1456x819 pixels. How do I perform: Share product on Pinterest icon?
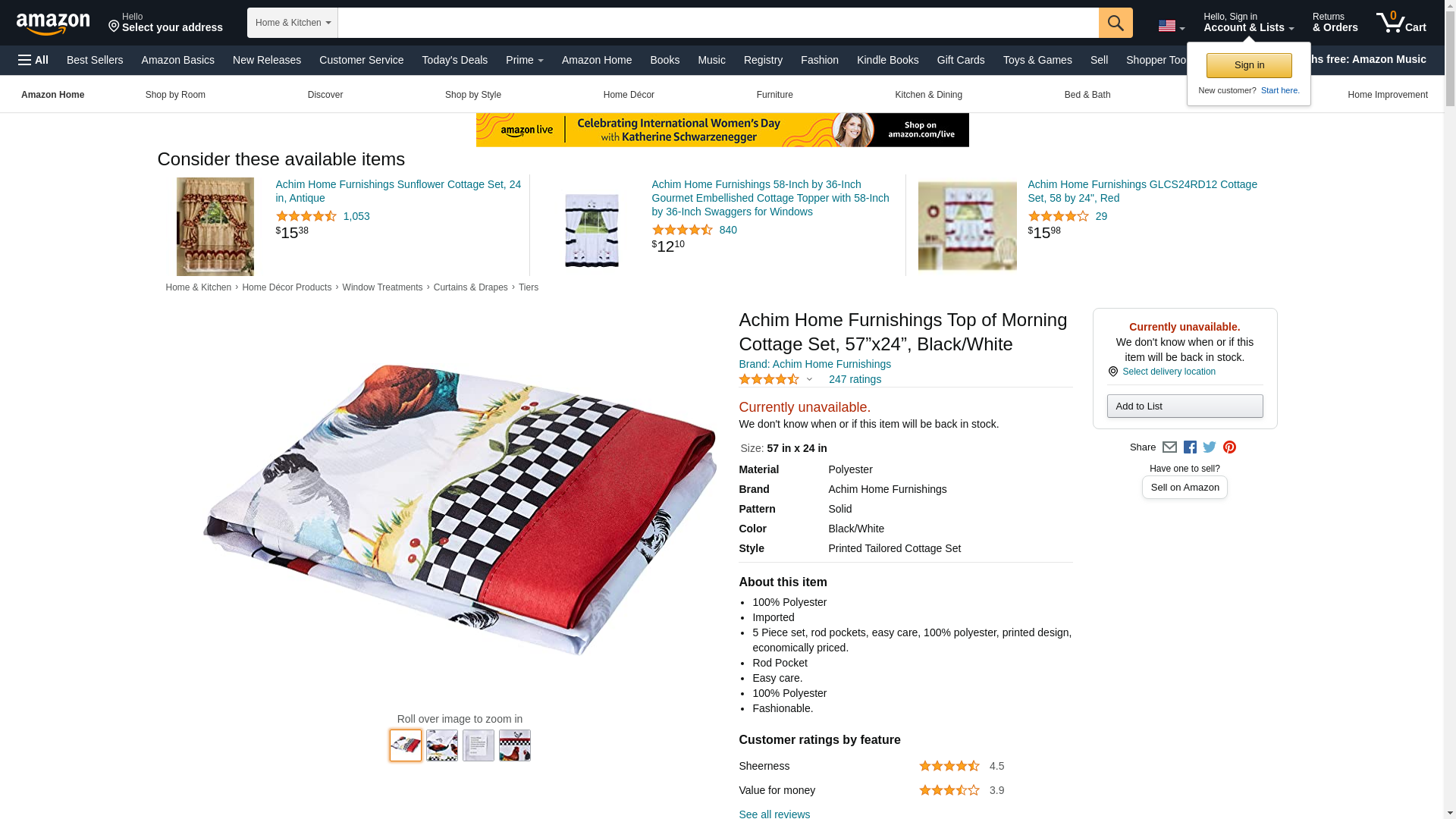pos(1229,447)
